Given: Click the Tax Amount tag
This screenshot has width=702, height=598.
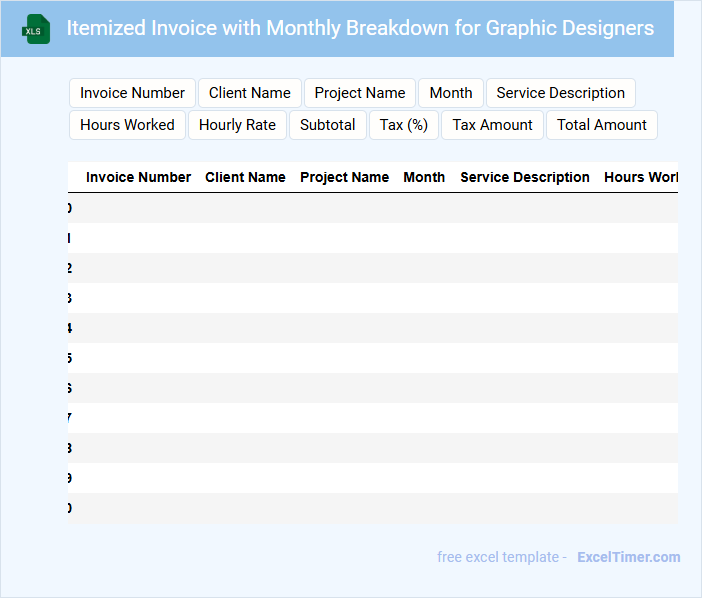Looking at the screenshot, I should (x=492, y=125).
